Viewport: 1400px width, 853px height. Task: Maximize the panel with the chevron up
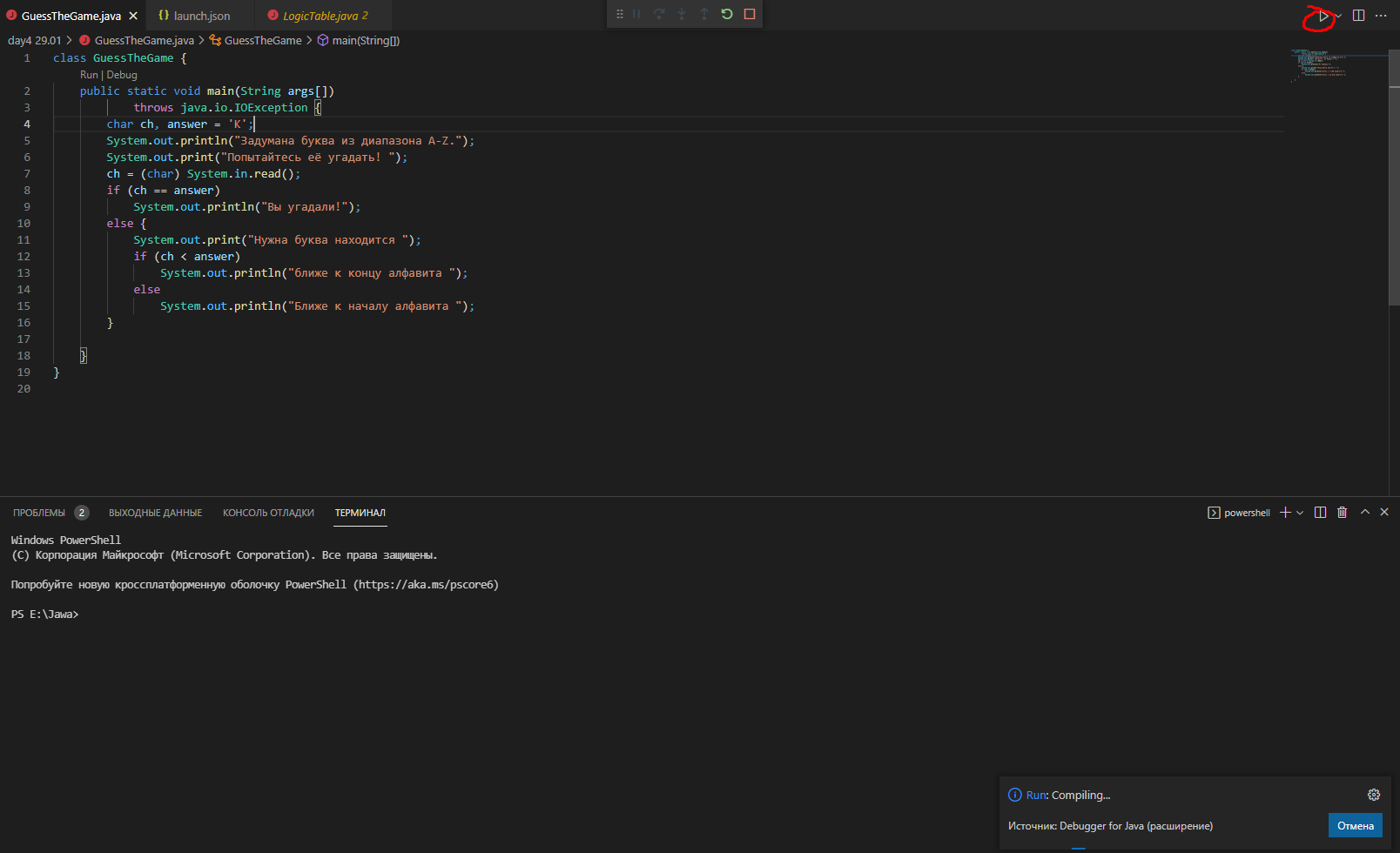click(x=1364, y=513)
